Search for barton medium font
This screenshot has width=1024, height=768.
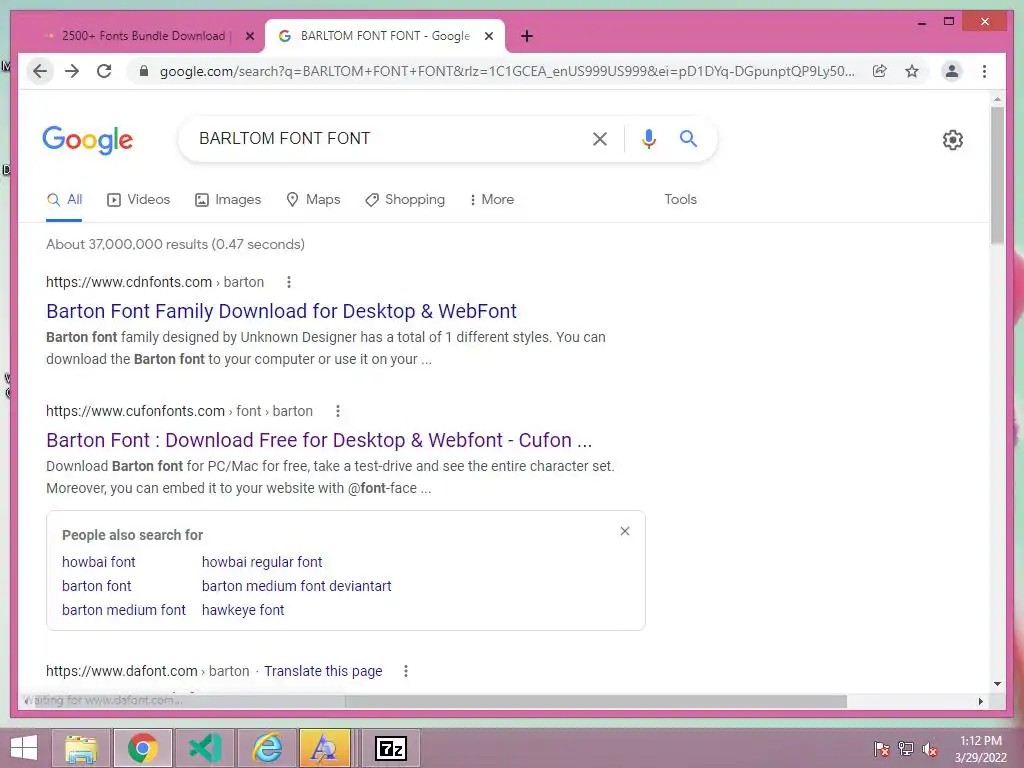pyautogui.click(x=123, y=610)
